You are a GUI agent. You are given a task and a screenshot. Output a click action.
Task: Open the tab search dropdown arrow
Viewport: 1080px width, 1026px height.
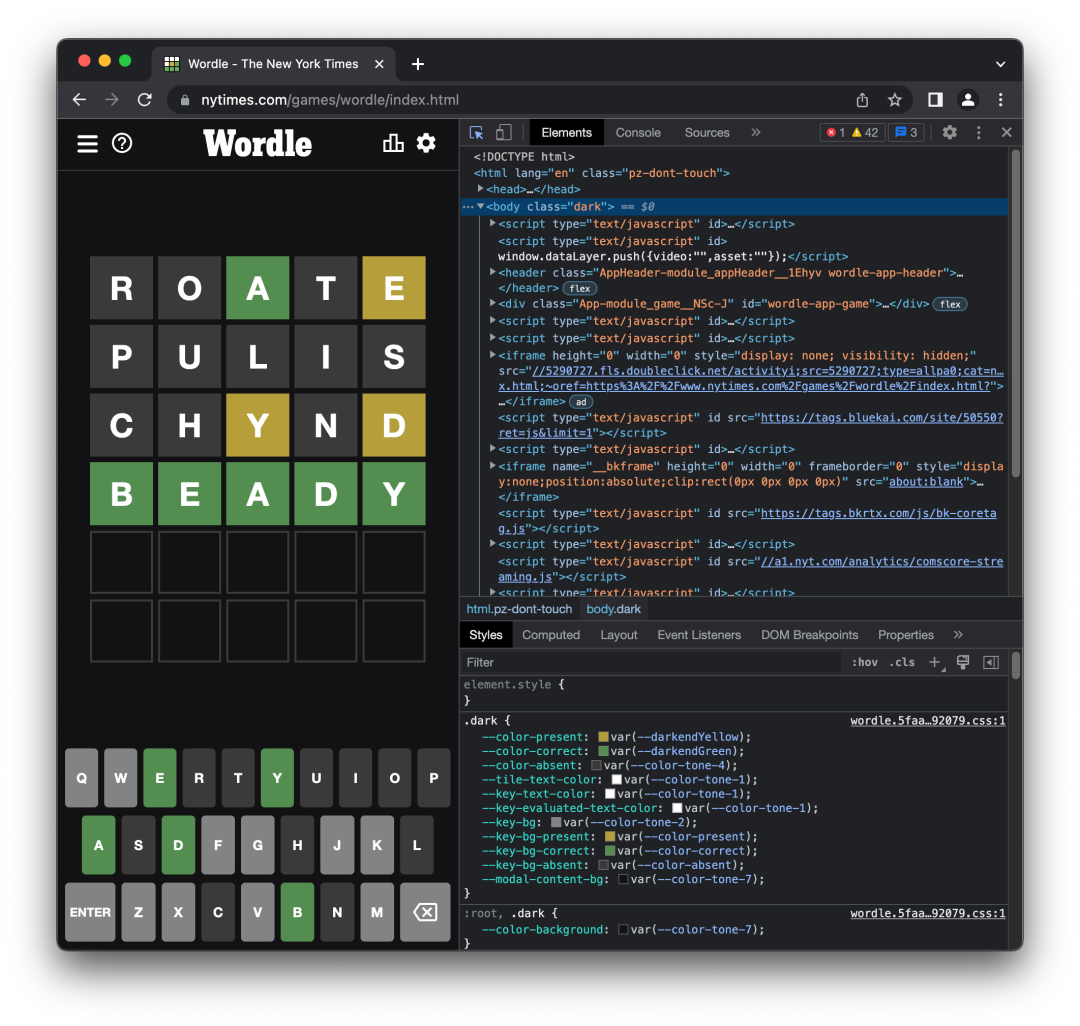[x=1000, y=64]
